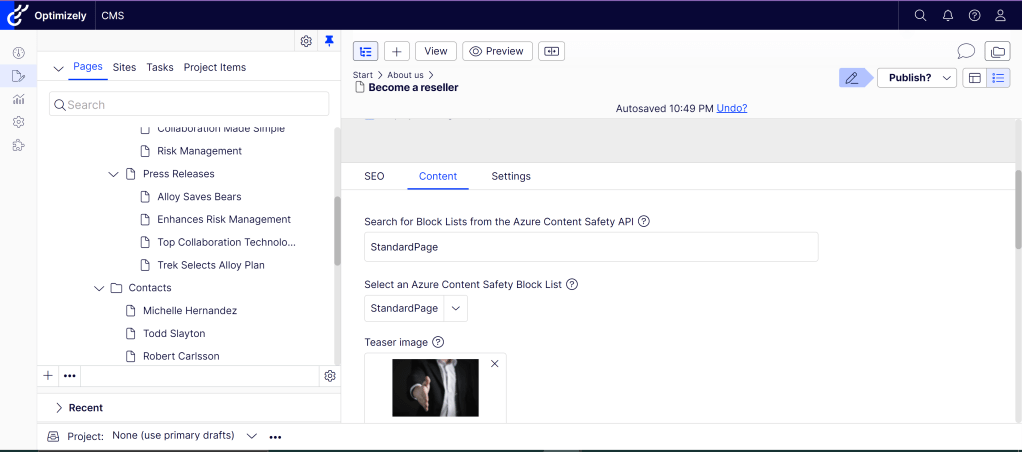Click the page tree Search field
The image size is (1022, 452).
(x=190, y=104)
